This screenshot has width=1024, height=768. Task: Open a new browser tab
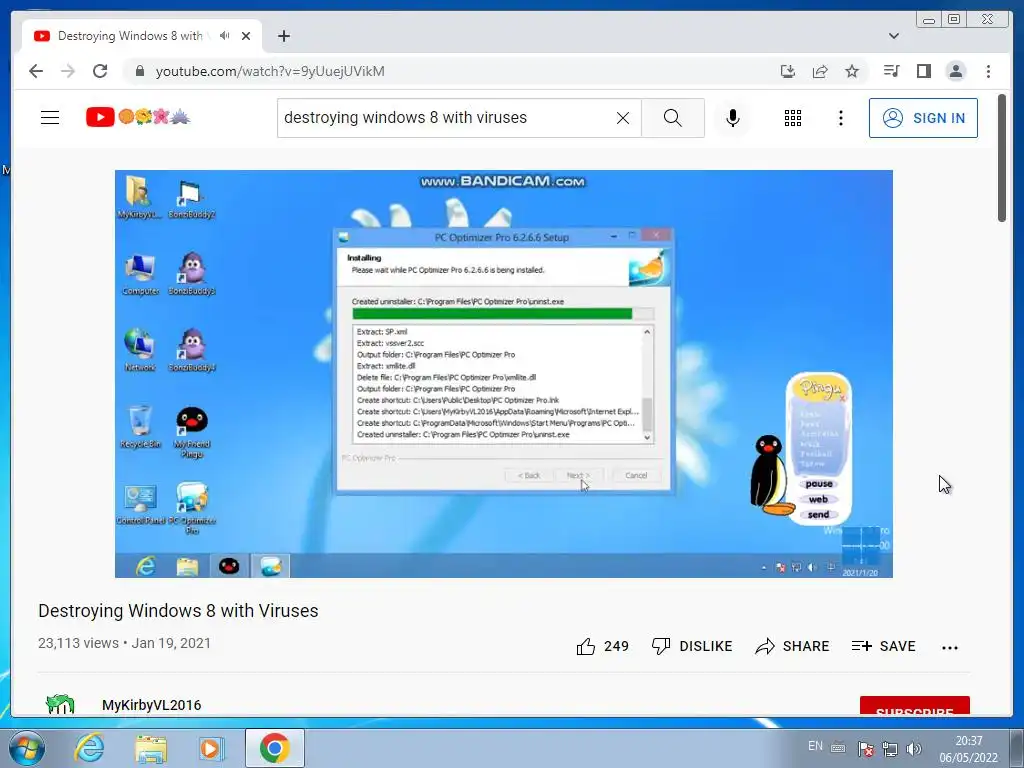click(x=283, y=36)
